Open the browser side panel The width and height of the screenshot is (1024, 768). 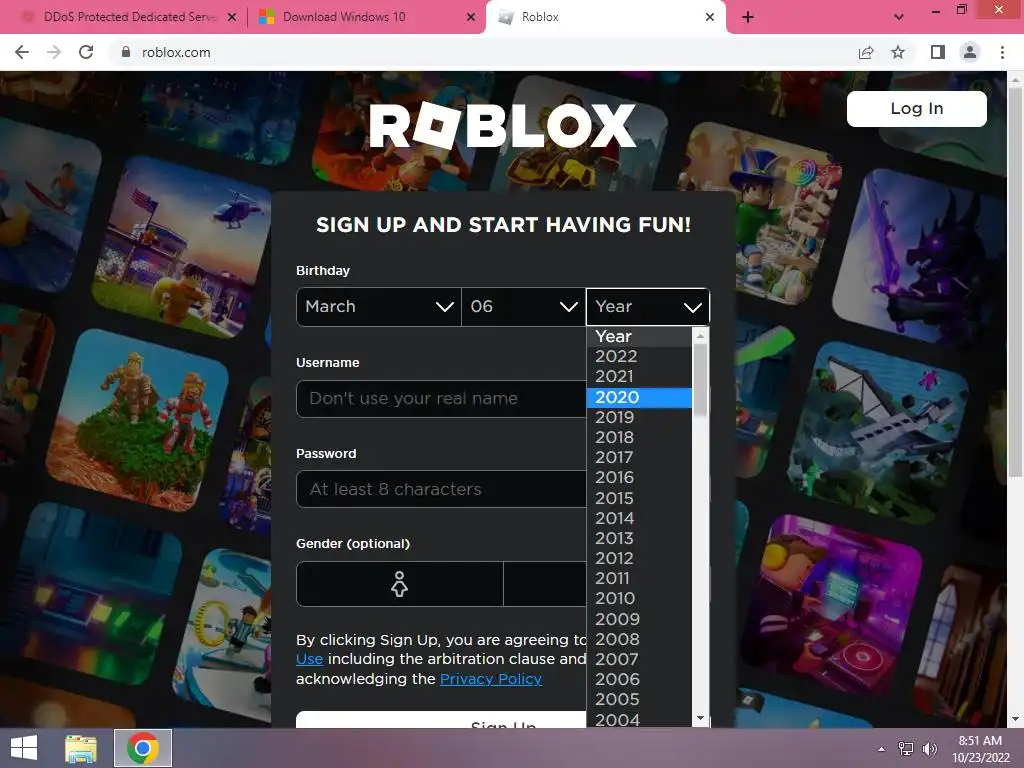click(937, 52)
